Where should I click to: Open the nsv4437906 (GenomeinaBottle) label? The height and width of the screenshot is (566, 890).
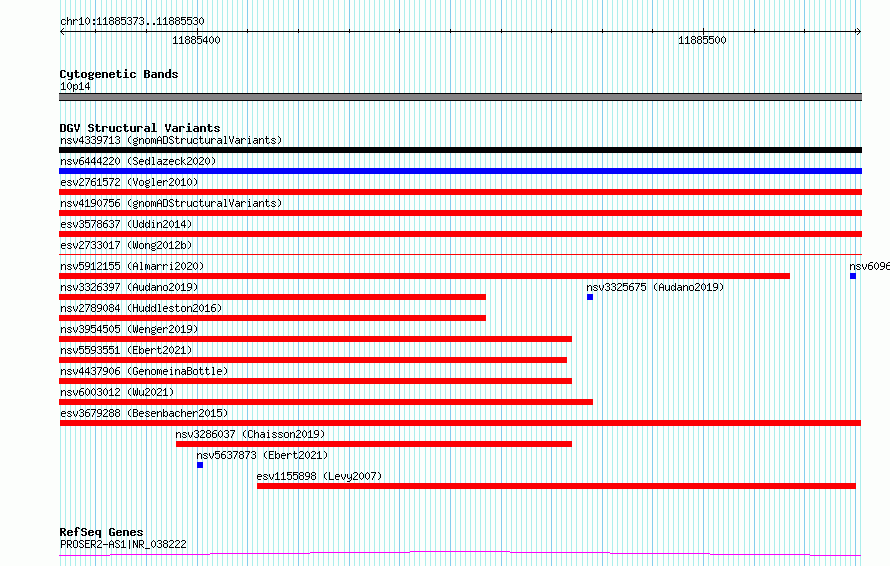point(144,371)
